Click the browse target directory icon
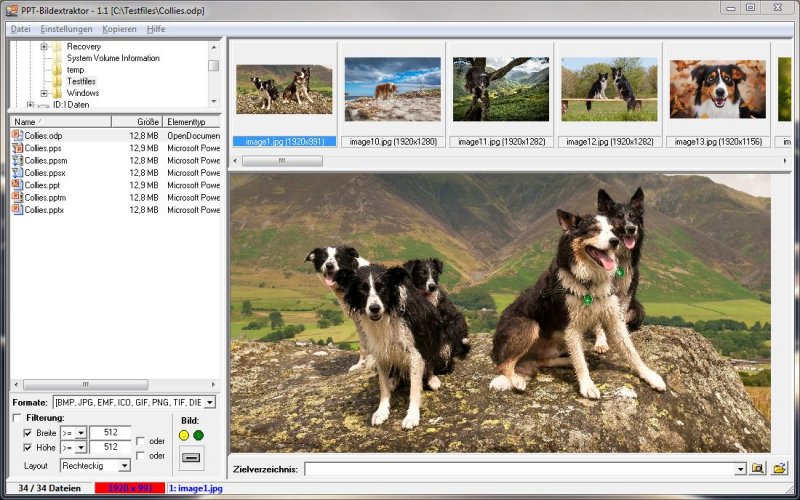This screenshot has height=500, width=800. [758, 468]
